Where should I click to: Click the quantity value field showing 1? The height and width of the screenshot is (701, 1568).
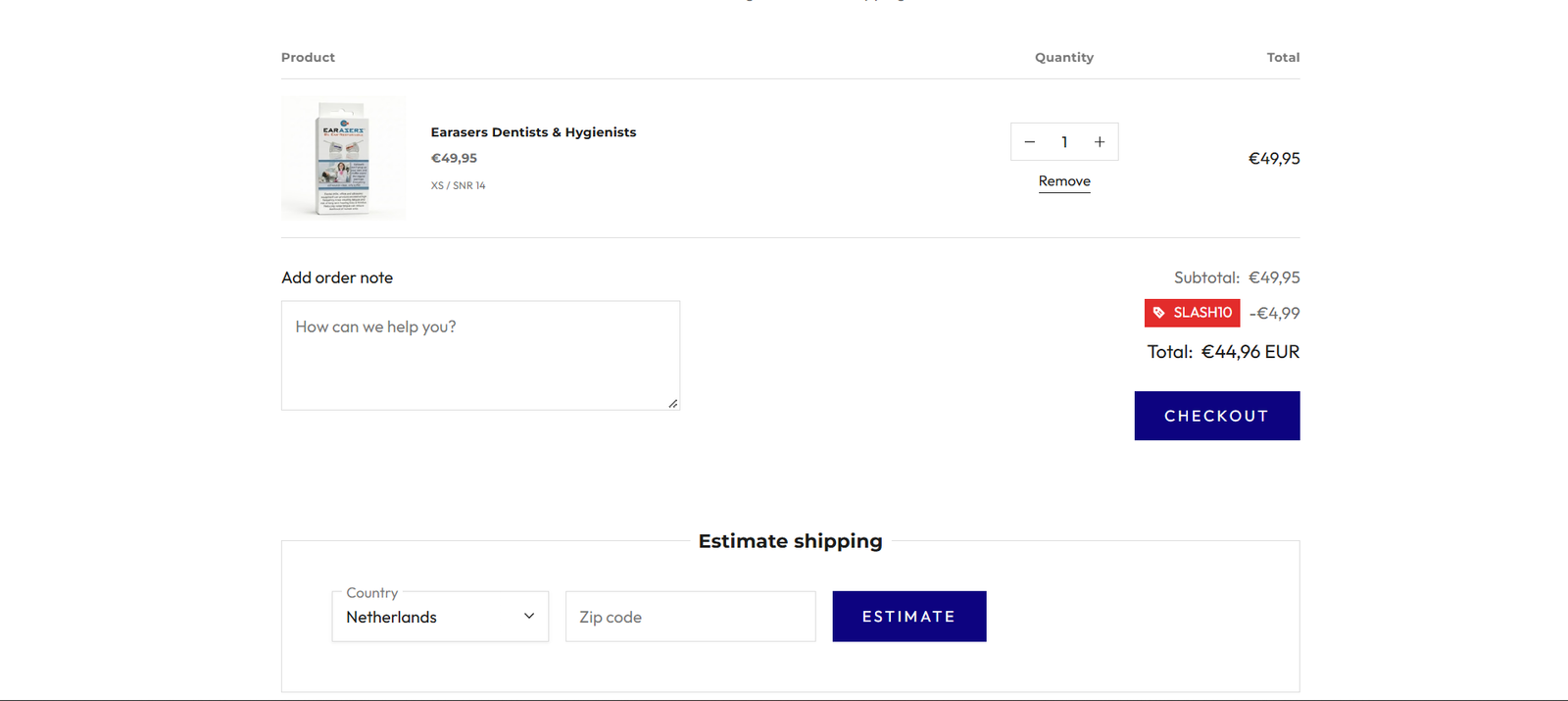tap(1064, 142)
